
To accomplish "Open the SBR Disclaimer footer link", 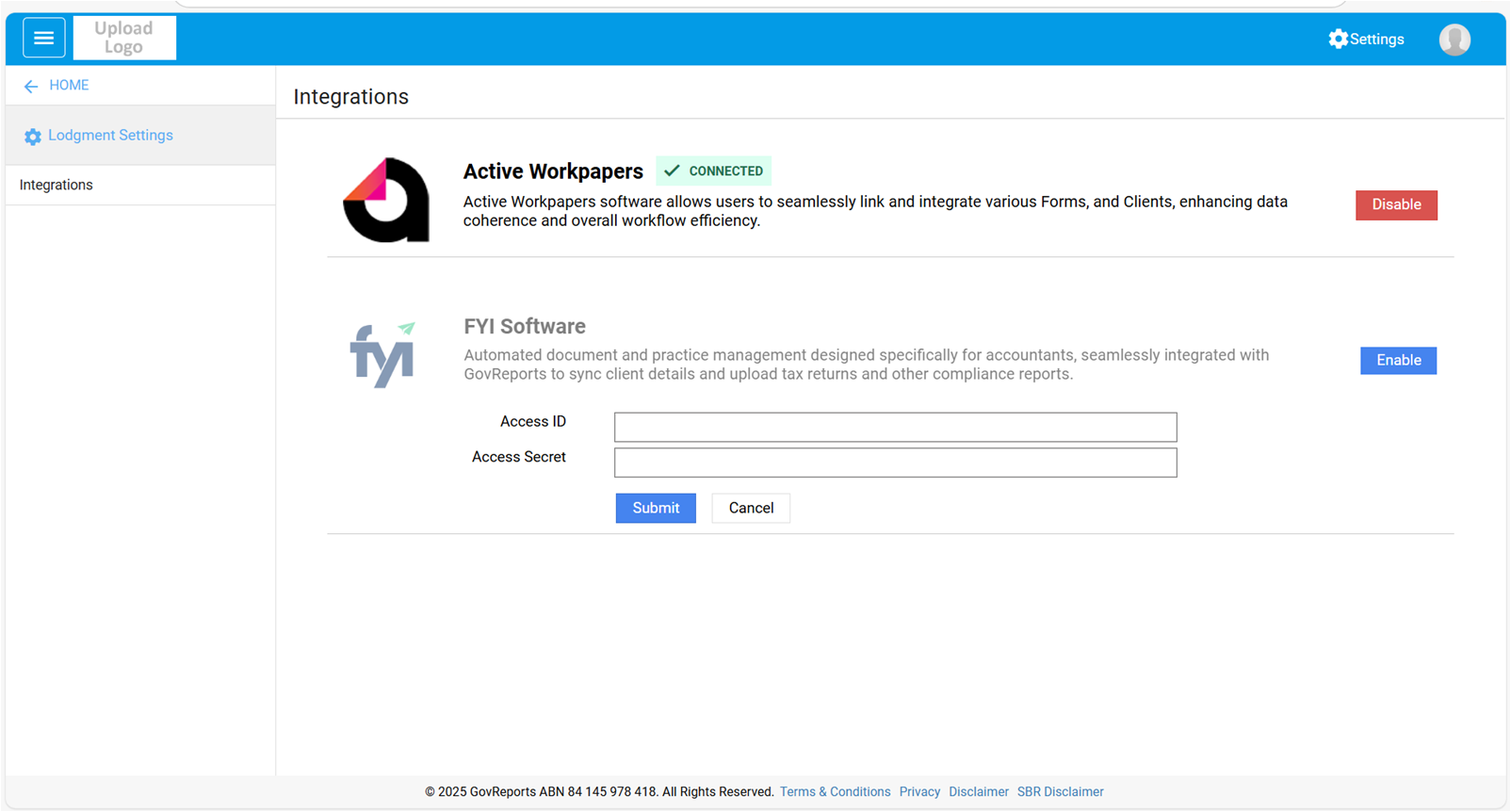I will pos(1060,791).
